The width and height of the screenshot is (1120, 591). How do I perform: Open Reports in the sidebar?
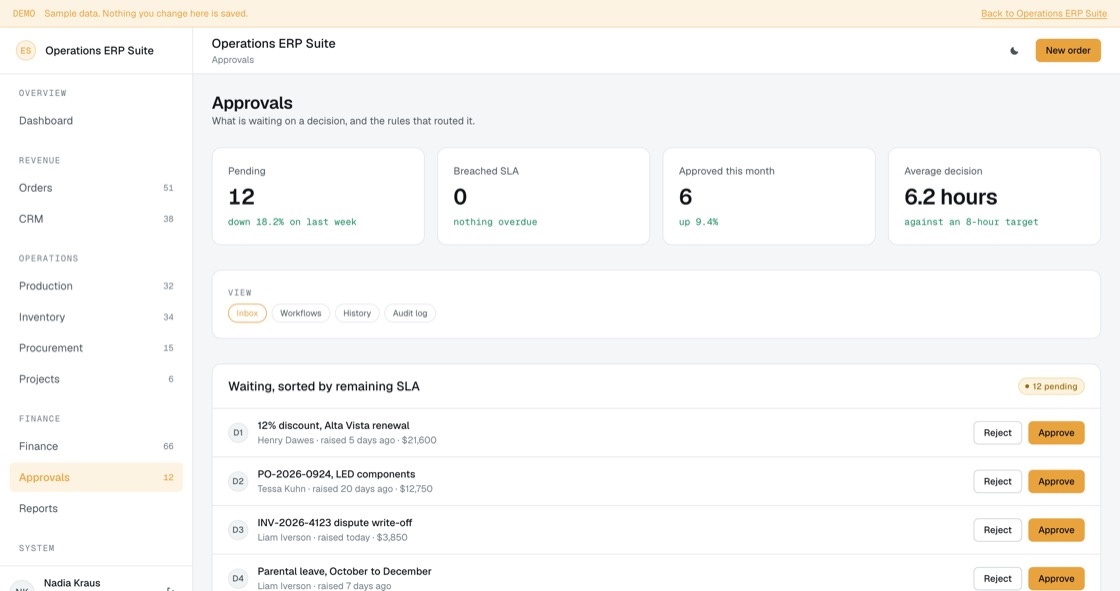[x=96, y=508]
